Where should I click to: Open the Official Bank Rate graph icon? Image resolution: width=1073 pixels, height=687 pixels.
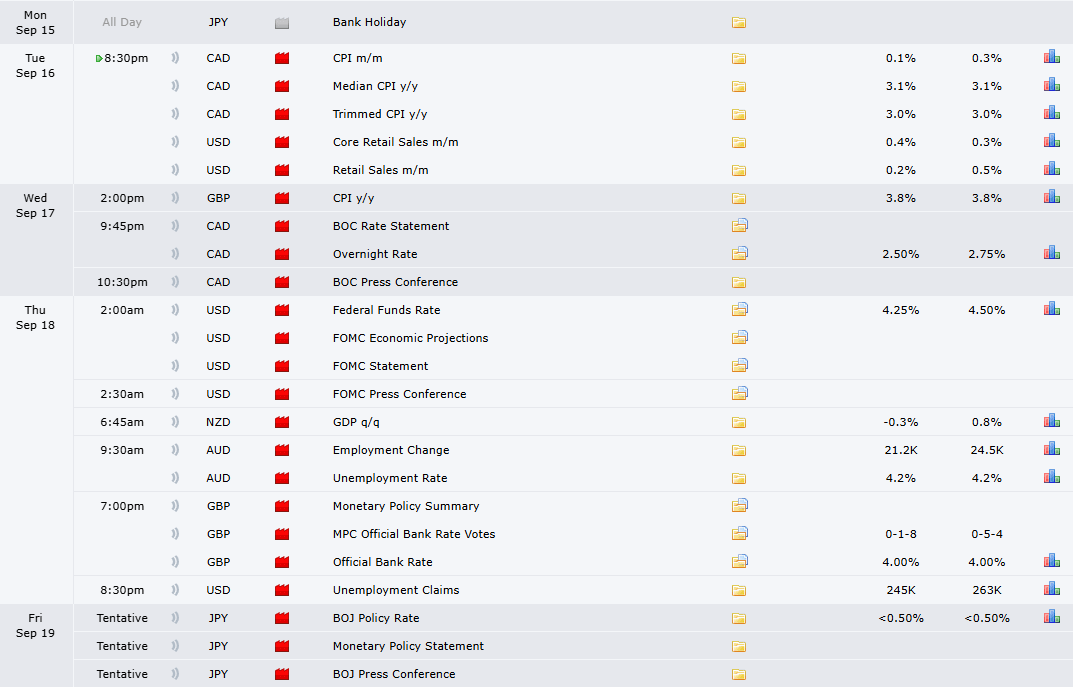pyautogui.click(x=1052, y=562)
